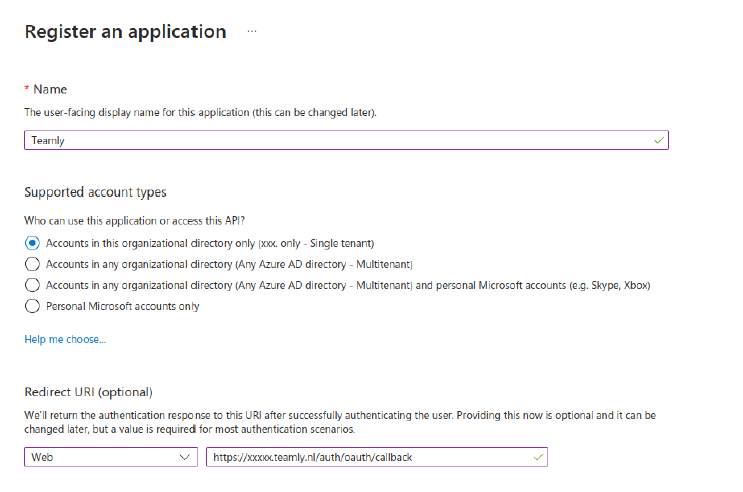
Task: Click the user-facing display name description
Action: coord(200,113)
